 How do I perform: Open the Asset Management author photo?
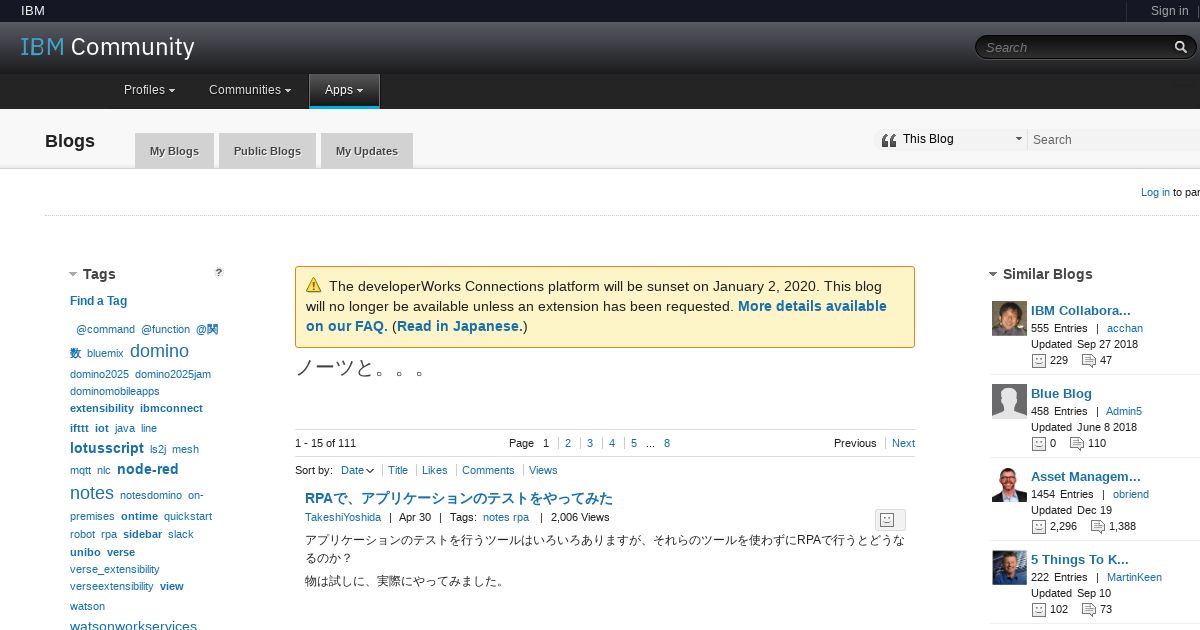point(1009,485)
